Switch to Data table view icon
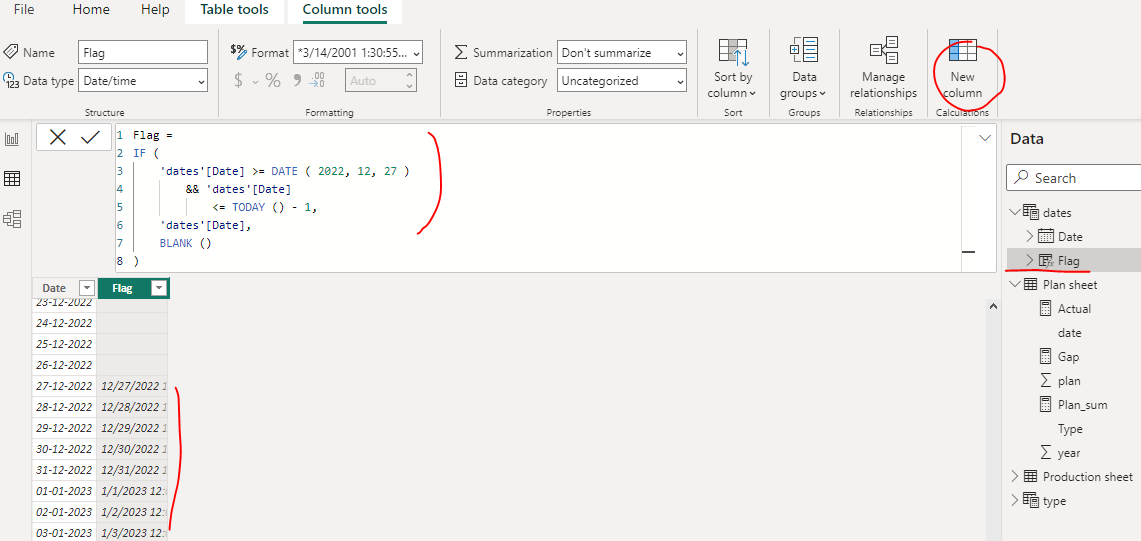This screenshot has width=1141, height=541. click(x=12, y=178)
